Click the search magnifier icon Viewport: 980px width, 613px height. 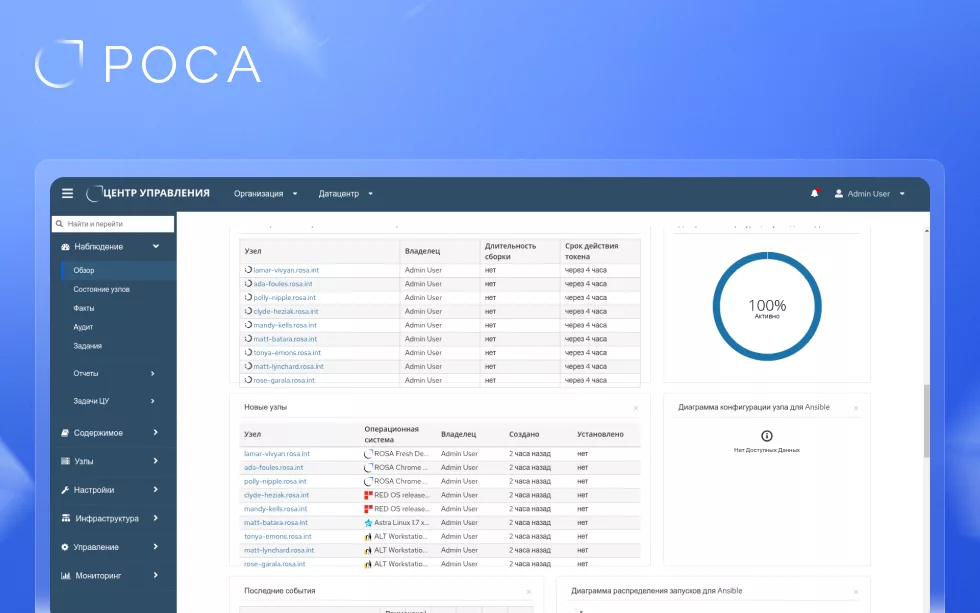click(59, 224)
